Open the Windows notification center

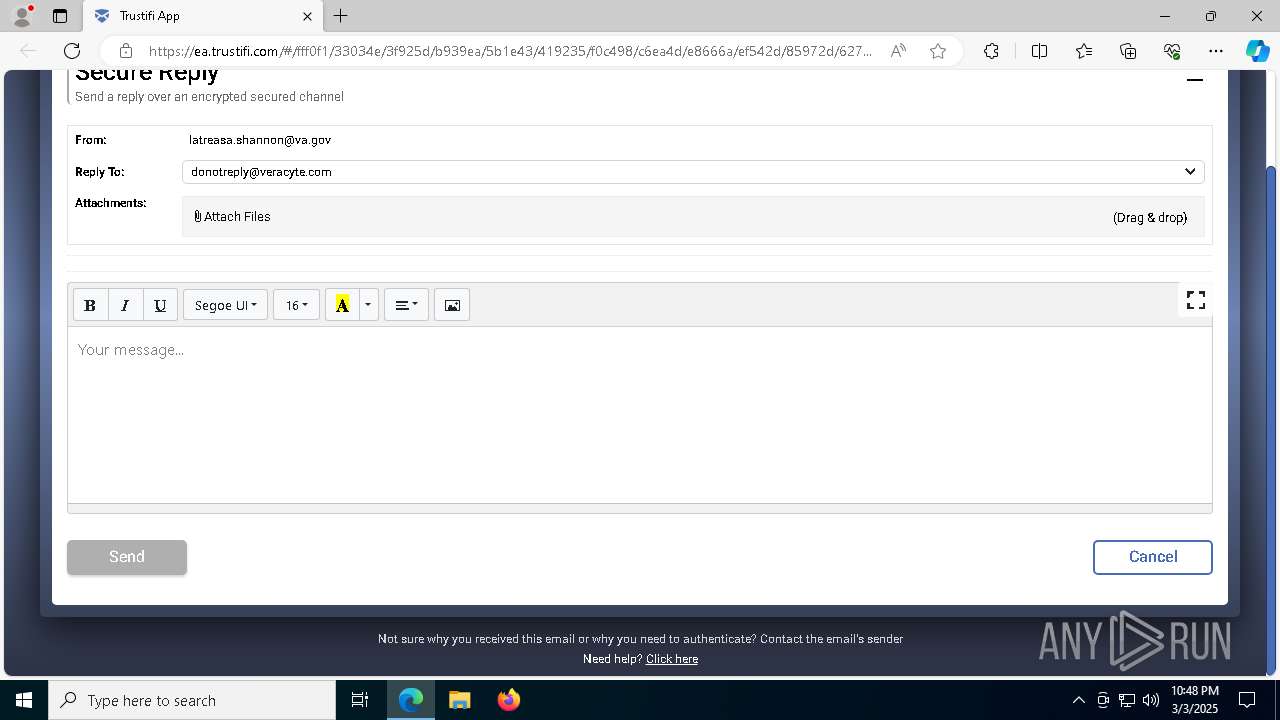(1247, 700)
